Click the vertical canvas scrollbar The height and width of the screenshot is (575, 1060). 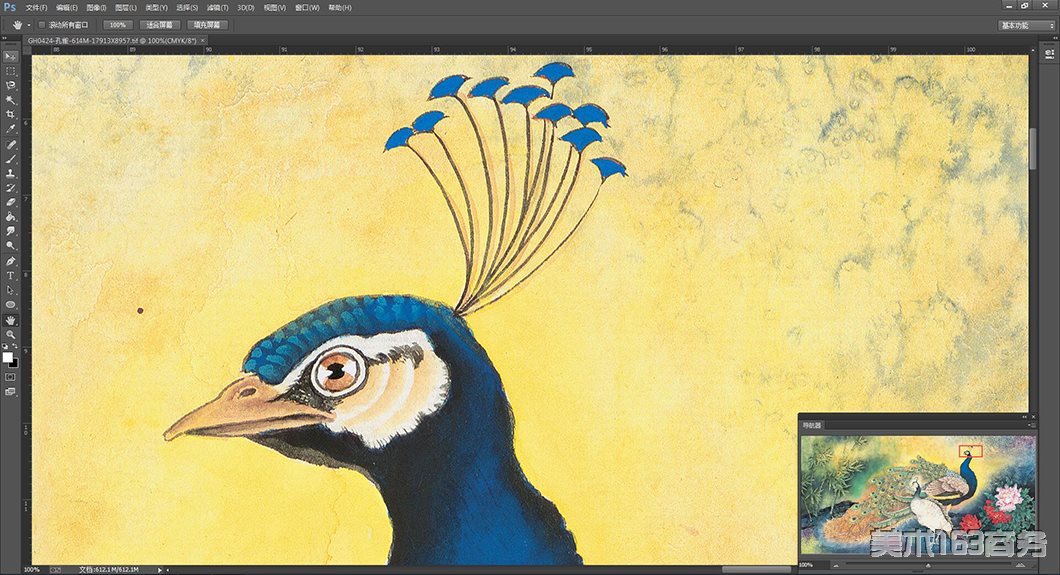click(x=1032, y=149)
